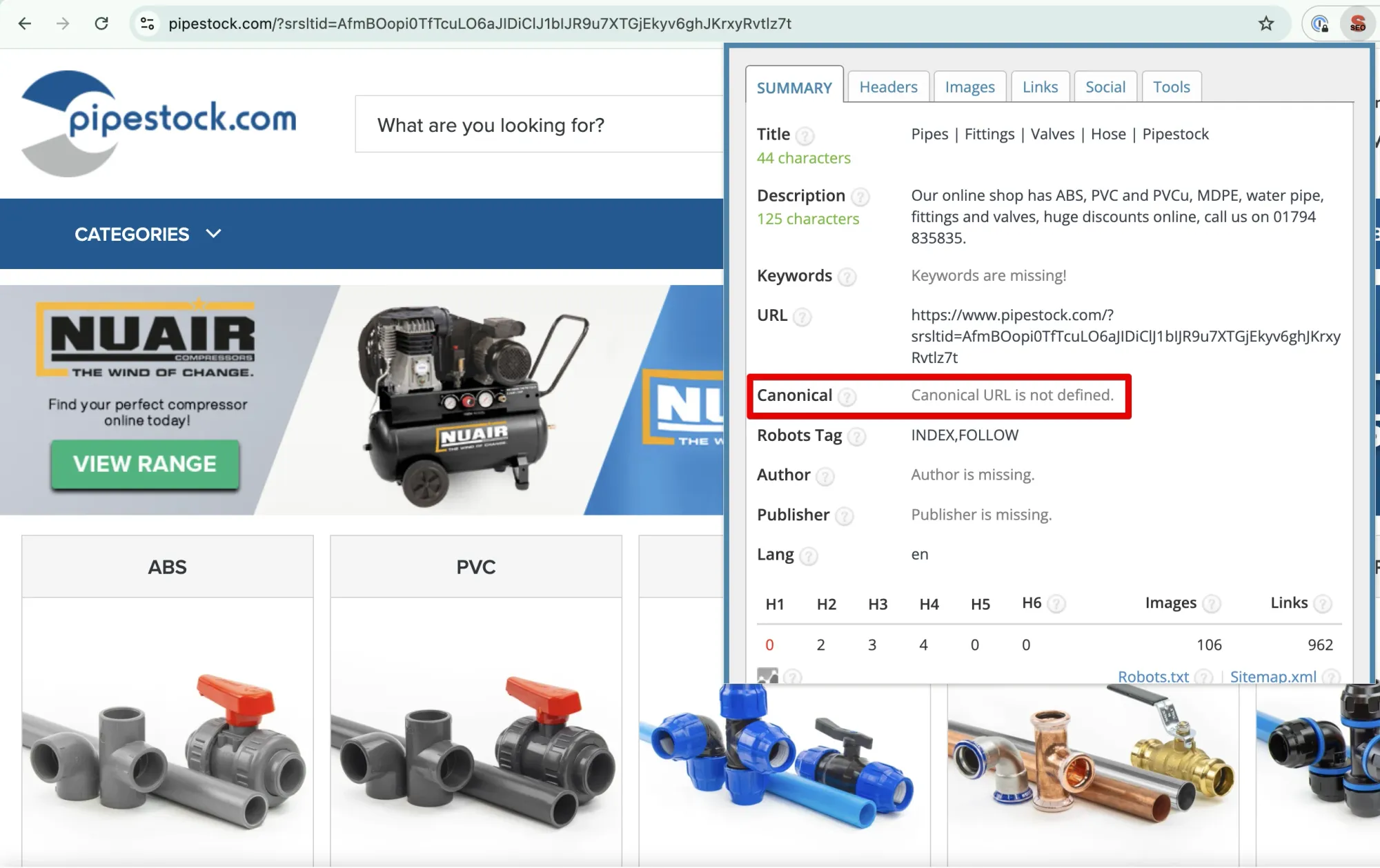Viewport: 1380px width, 868px height.
Task: Open help icon beside Robots.txt link
Action: (1203, 677)
